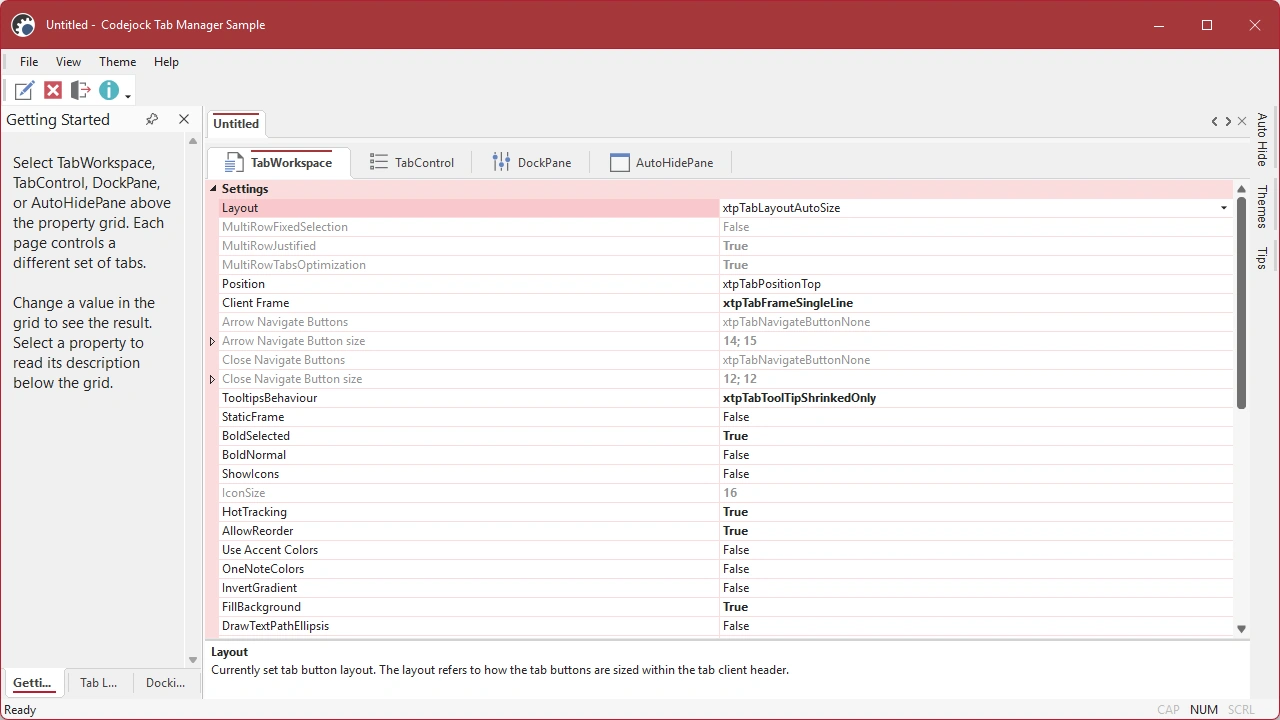Click the Codejock app logo icon
The image size is (1280, 720).
pos(23,25)
